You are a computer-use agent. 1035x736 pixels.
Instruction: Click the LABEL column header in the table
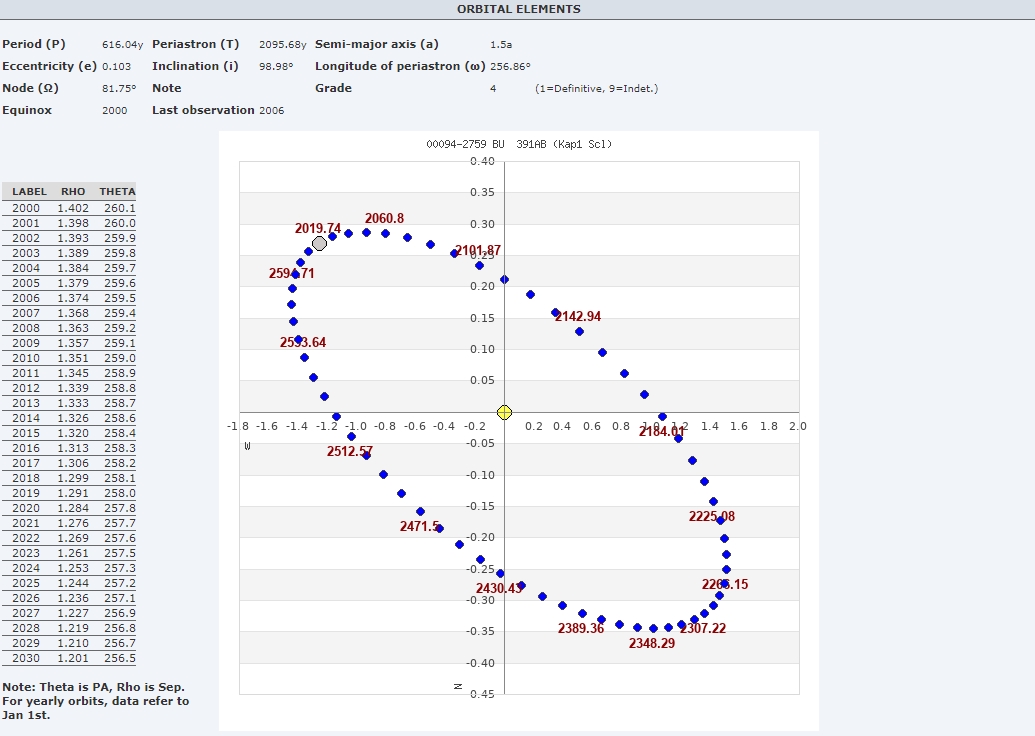pos(30,191)
